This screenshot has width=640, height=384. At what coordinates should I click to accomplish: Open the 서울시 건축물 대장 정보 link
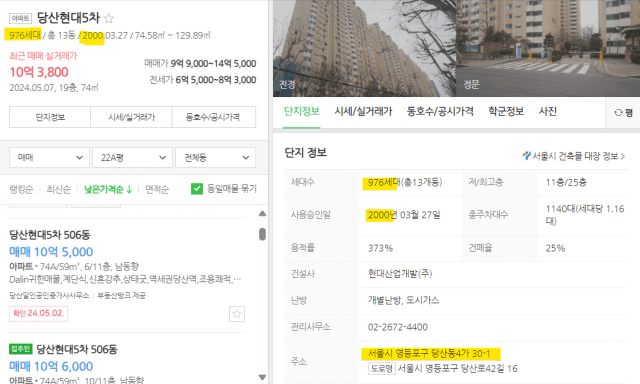coord(573,156)
